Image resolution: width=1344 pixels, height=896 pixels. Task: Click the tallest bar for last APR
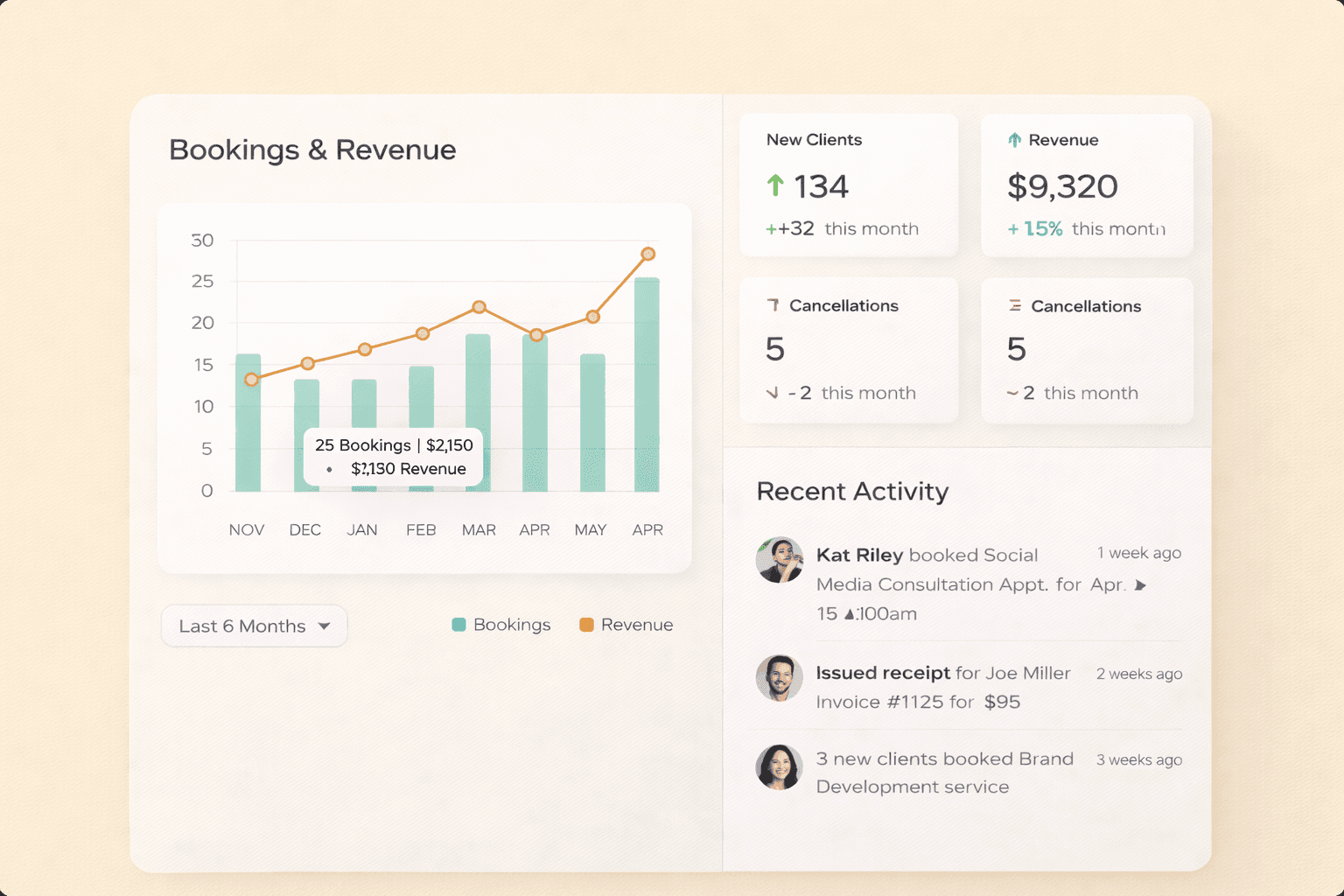click(x=647, y=385)
